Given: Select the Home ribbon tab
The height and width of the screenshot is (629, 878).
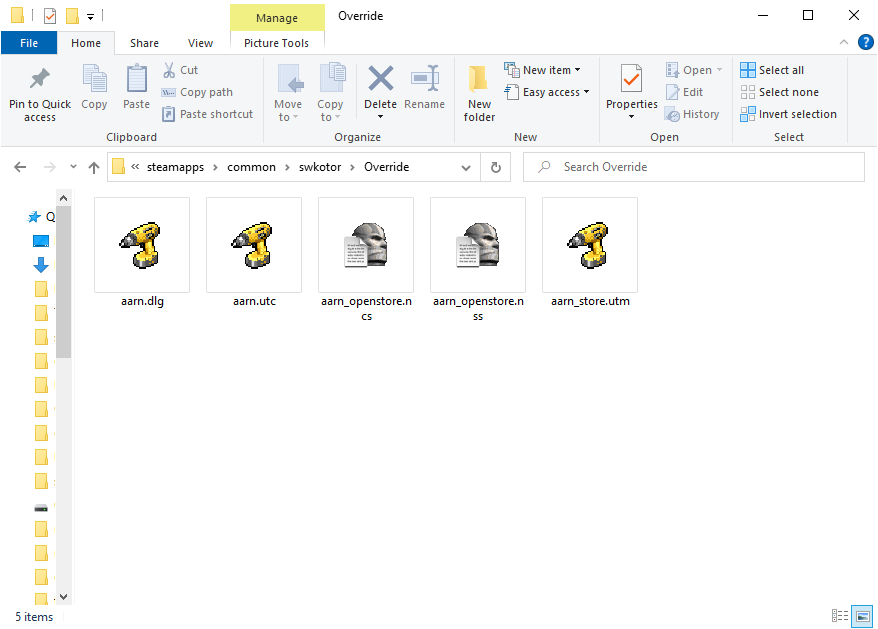Looking at the screenshot, I should point(86,43).
